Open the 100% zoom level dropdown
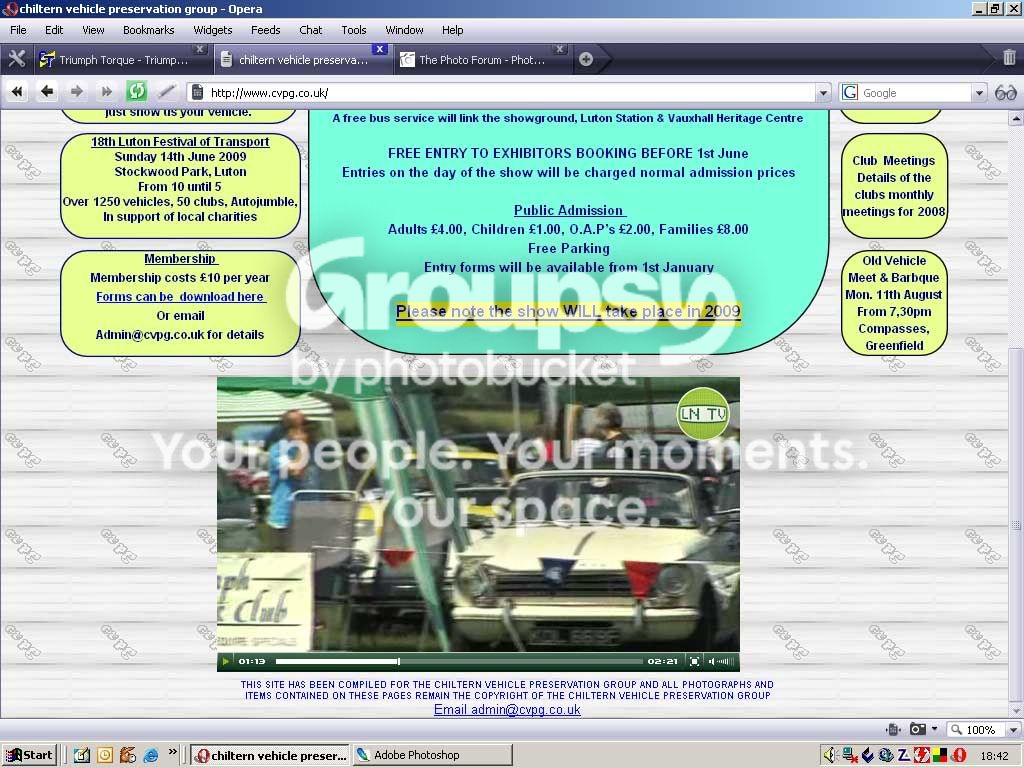The height and width of the screenshot is (768, 1024). click(1013, 729)
